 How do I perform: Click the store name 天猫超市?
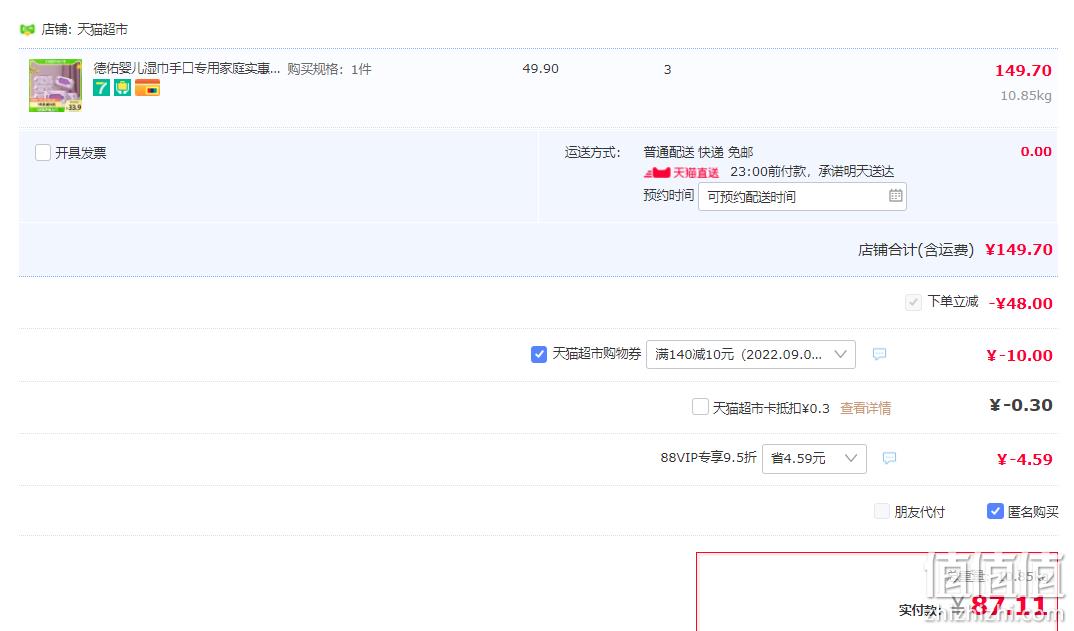point(102,29)
